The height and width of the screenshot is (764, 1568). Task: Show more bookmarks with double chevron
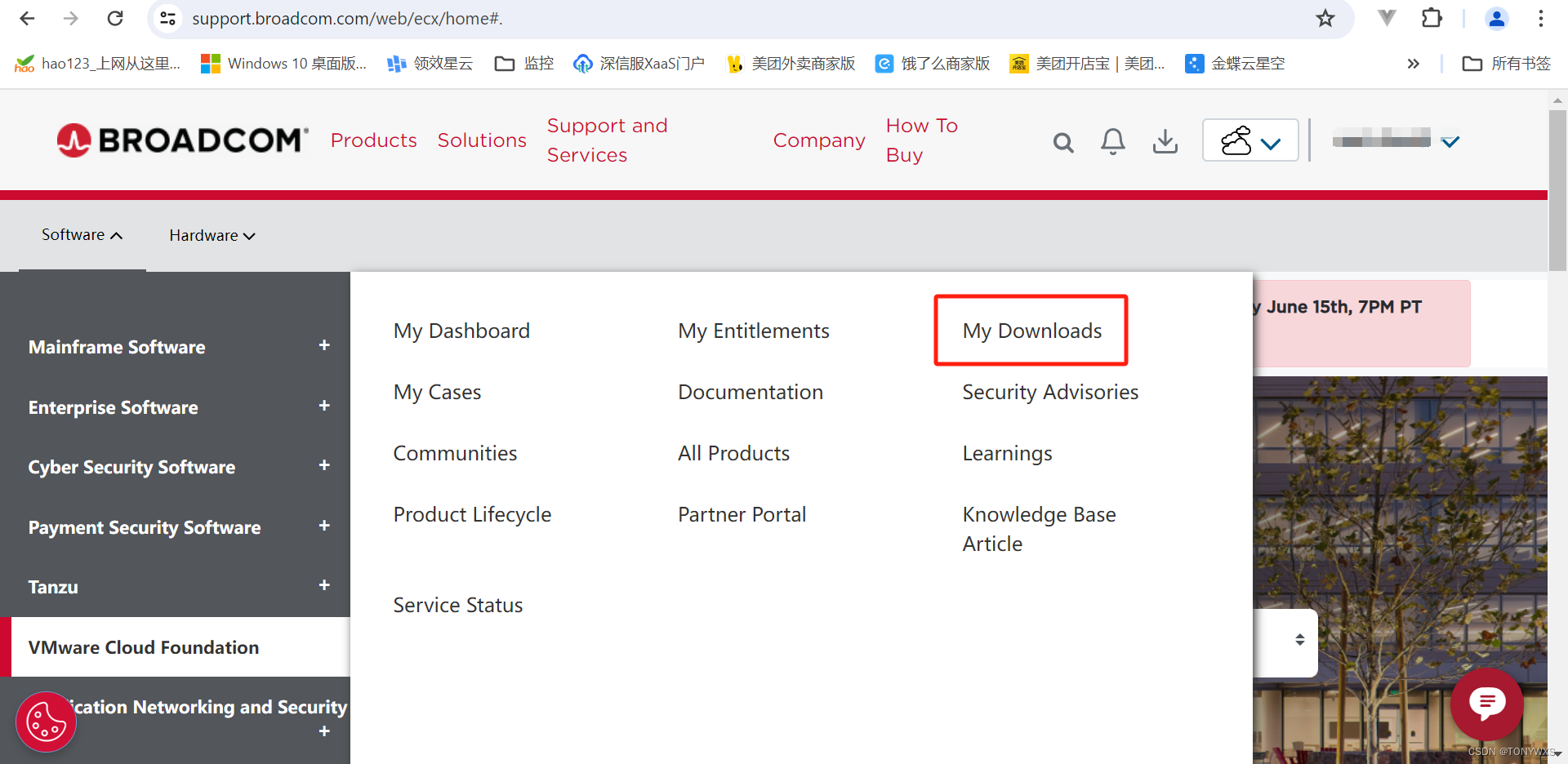tap(1413, 64)
